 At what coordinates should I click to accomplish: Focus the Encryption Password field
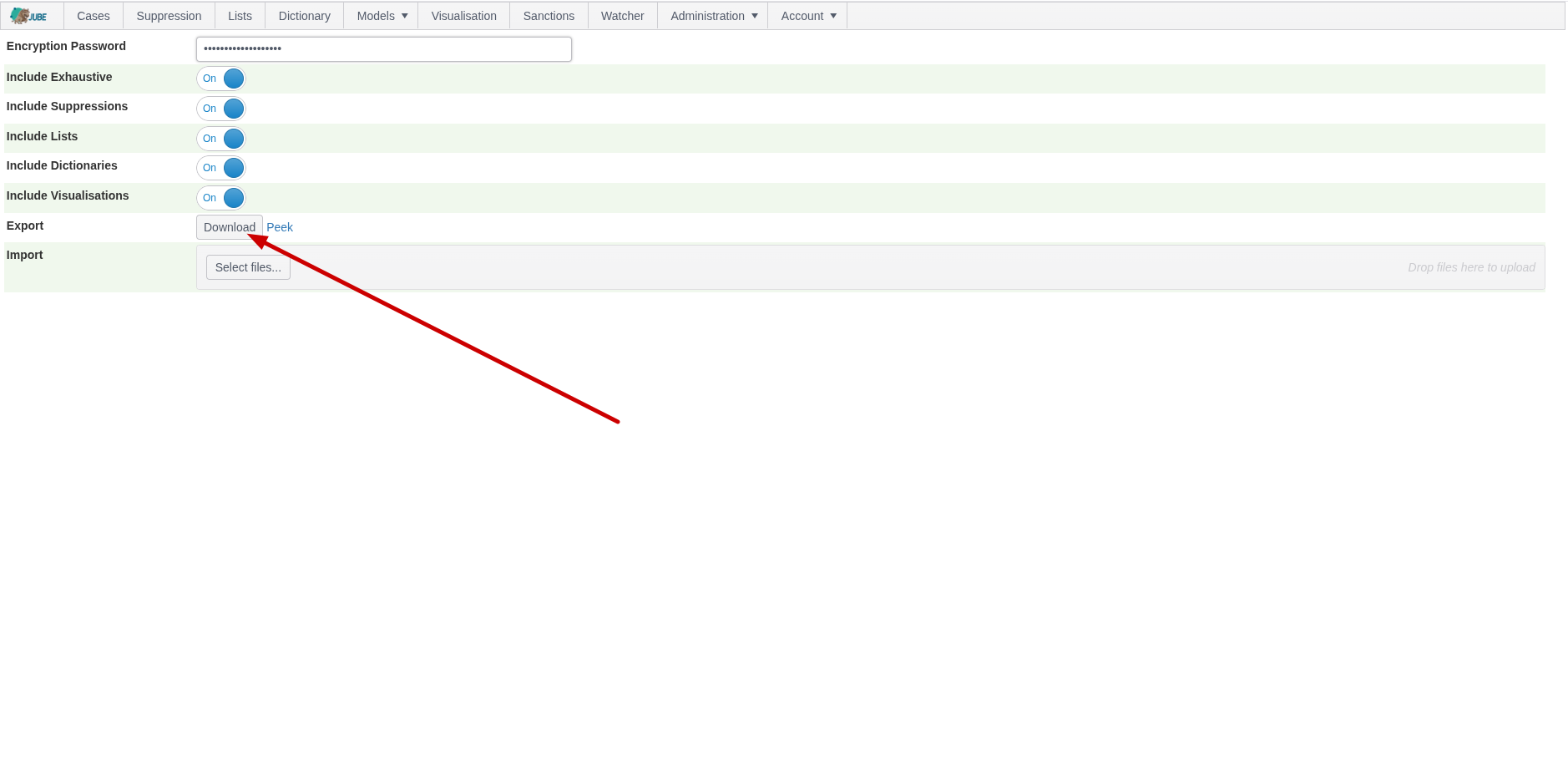384,49
